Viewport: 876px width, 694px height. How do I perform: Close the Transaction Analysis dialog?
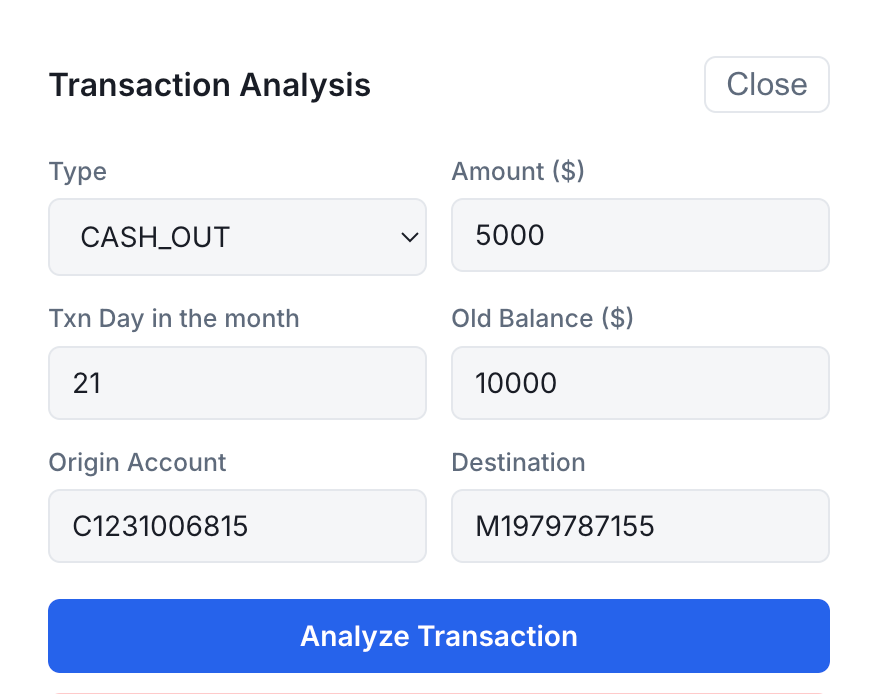pyautogui.click(x=766, y=84)
